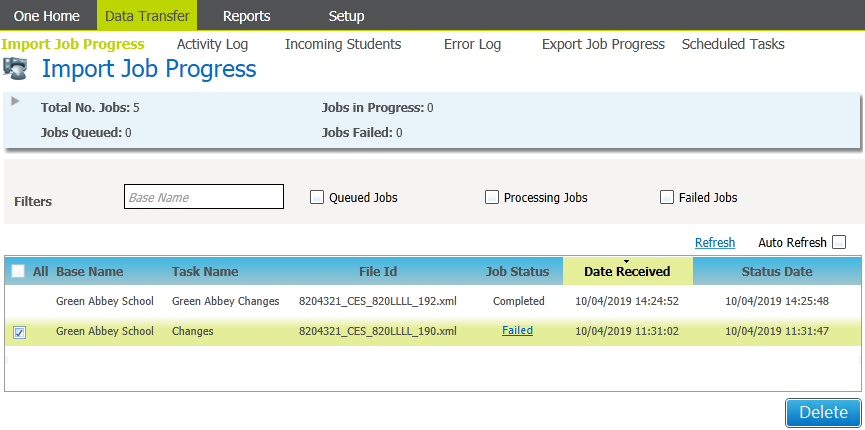Switch to the Activity Log tab
This screenshot has width=865, height=430.
click(214, 44)
